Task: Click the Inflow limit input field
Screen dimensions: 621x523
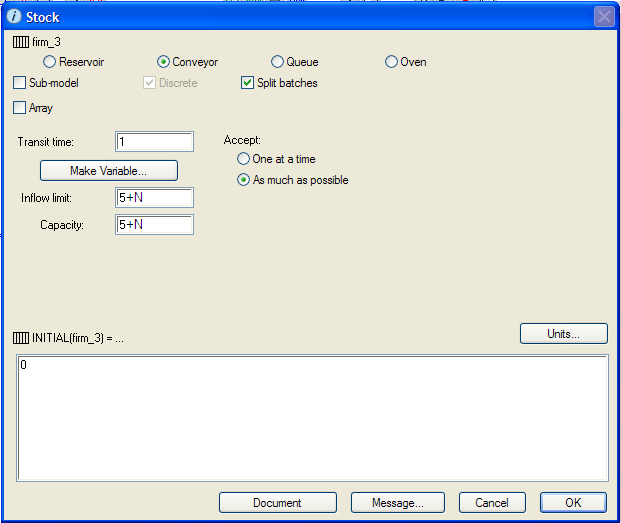Action: point(154,198)
